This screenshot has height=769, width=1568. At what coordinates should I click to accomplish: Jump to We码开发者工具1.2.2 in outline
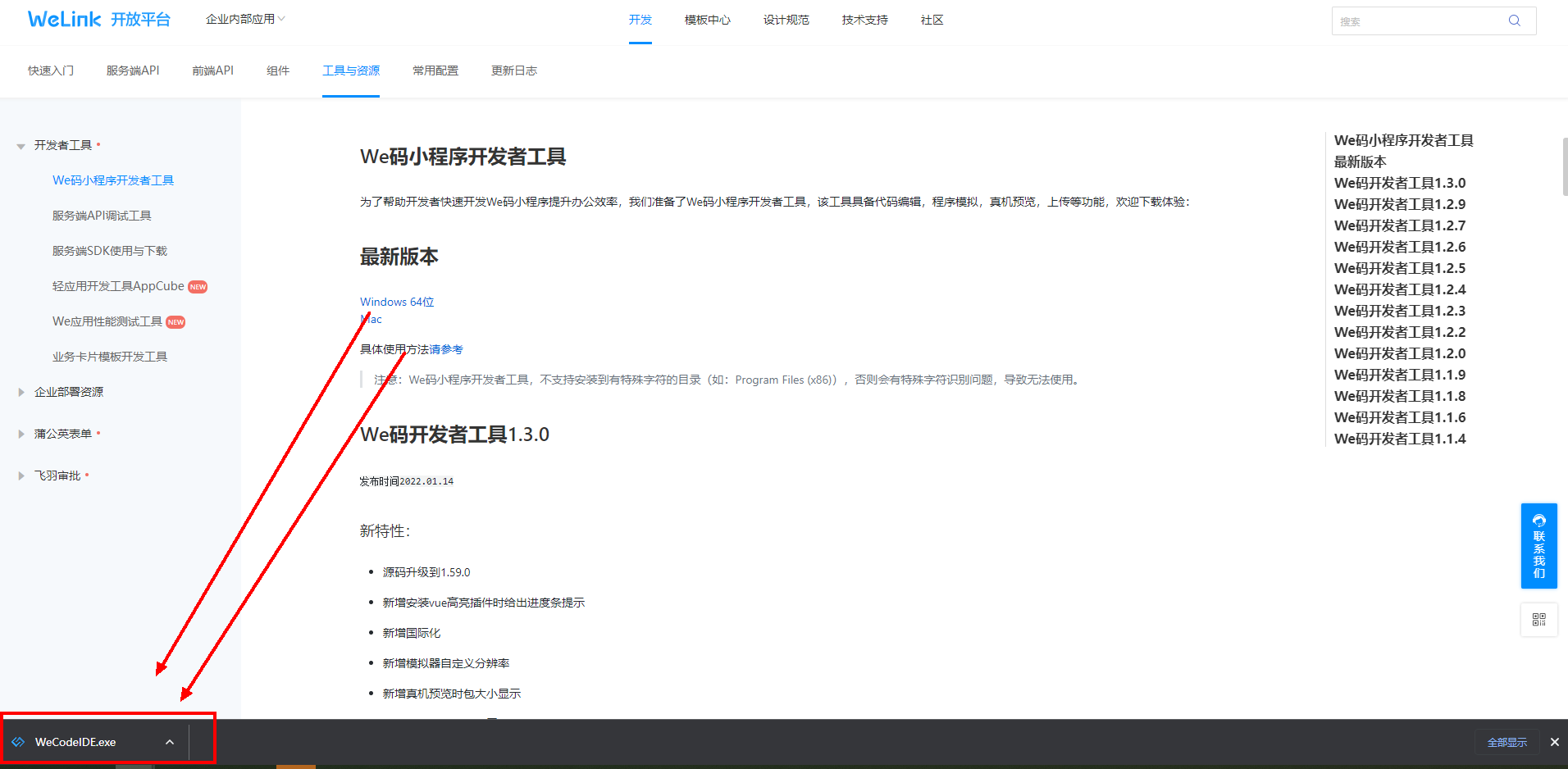pos(1400,332)
